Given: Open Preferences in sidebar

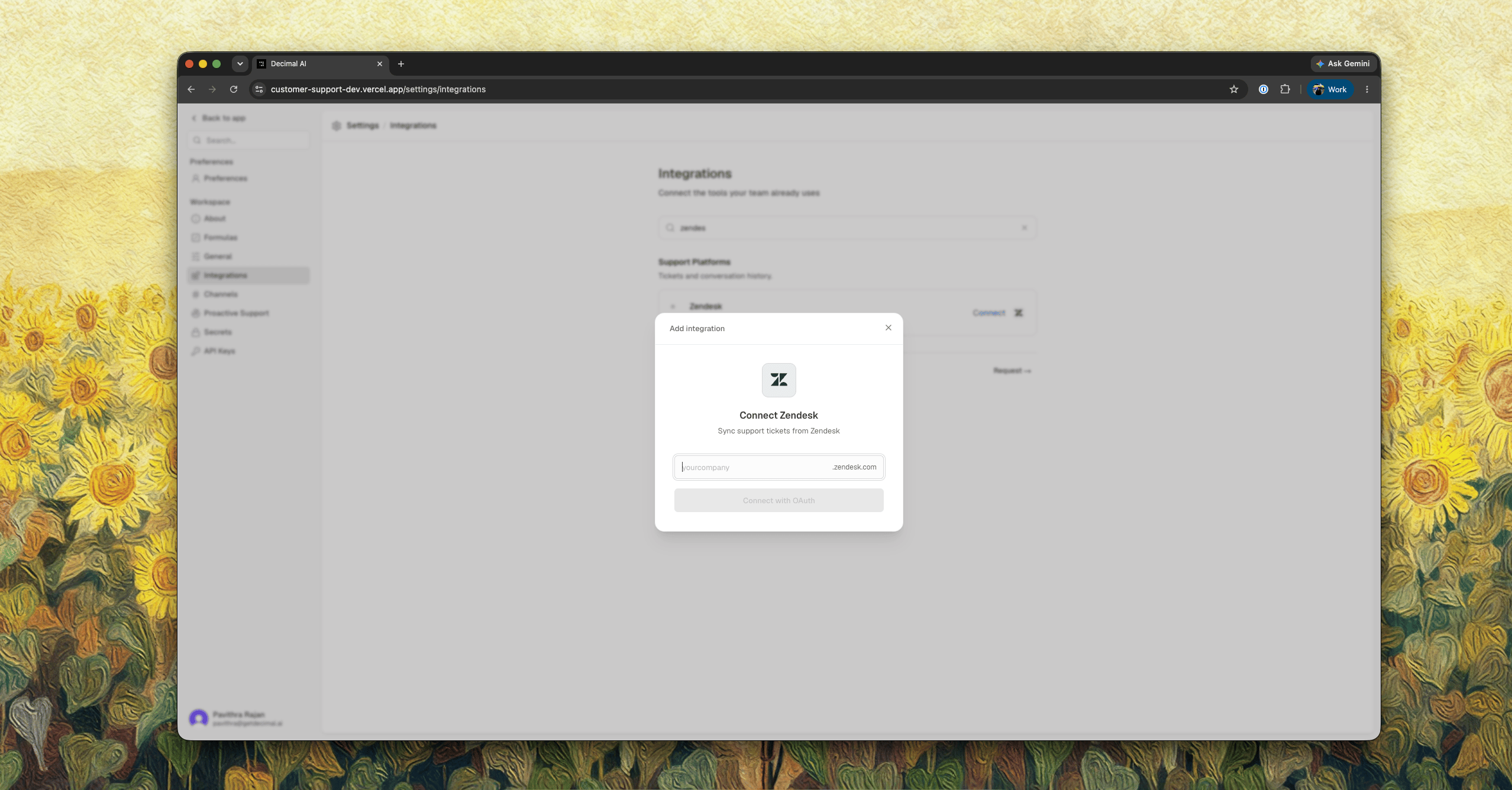Looking at the screenshot, I should pyautogui.click(x=248, y=179).
